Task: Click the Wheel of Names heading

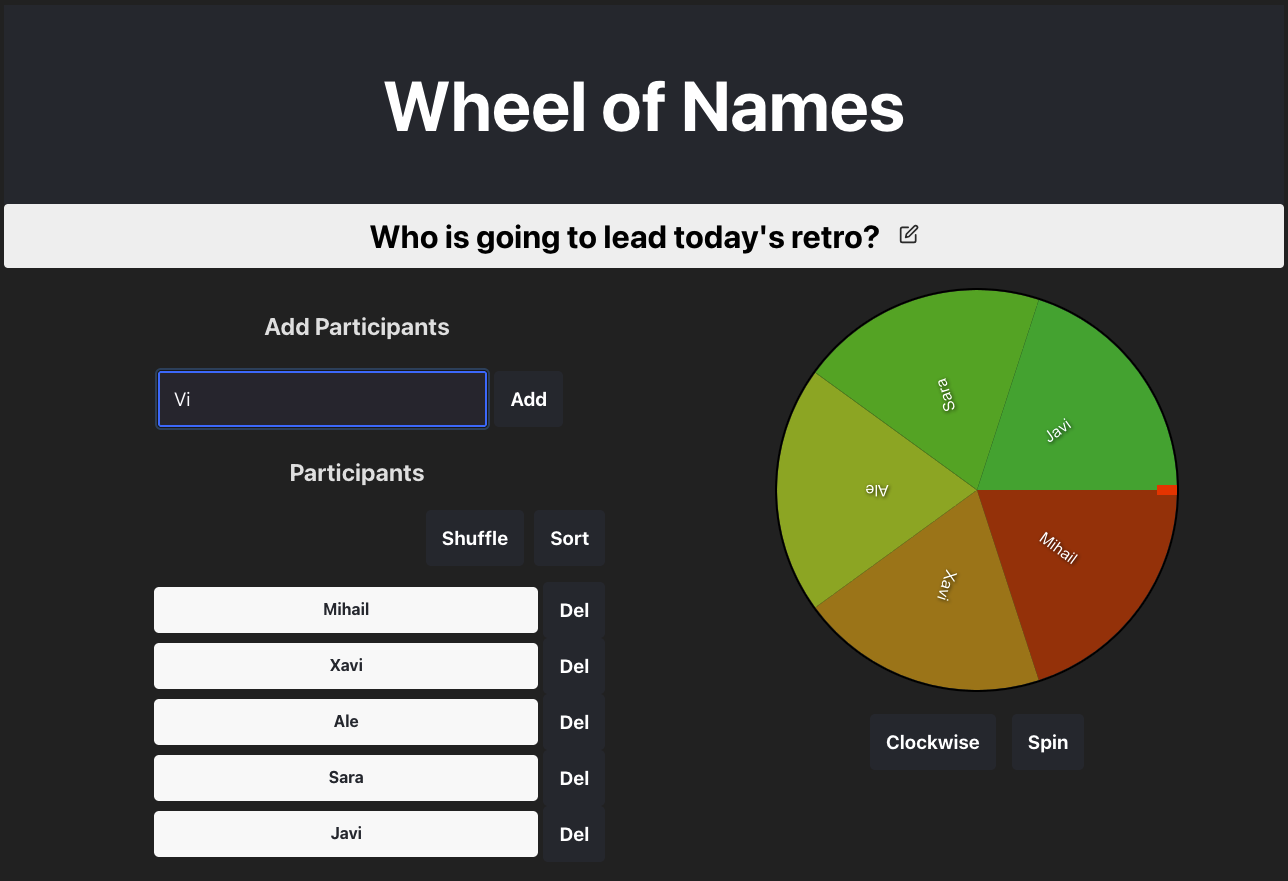Action: (644, 105)
